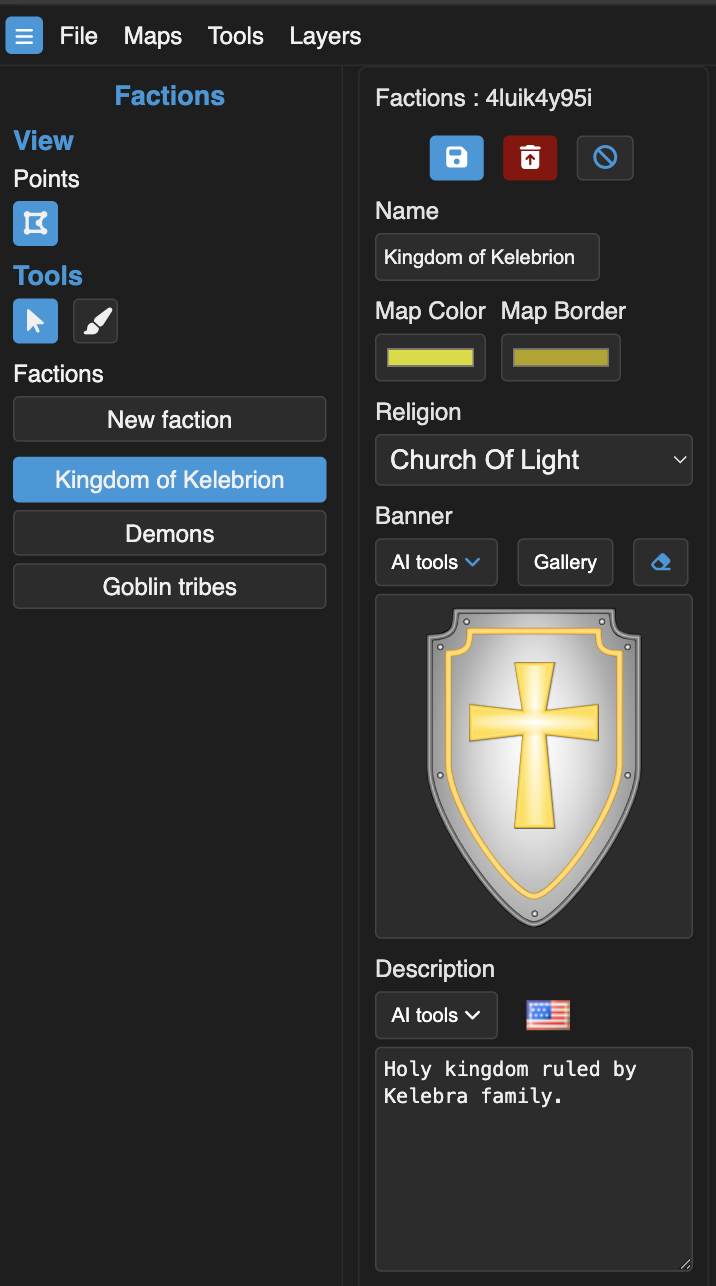Screen dimensions: 716x1286
Task: Delete the faction with the red trash icon
Action: click(x=530, y=158)
